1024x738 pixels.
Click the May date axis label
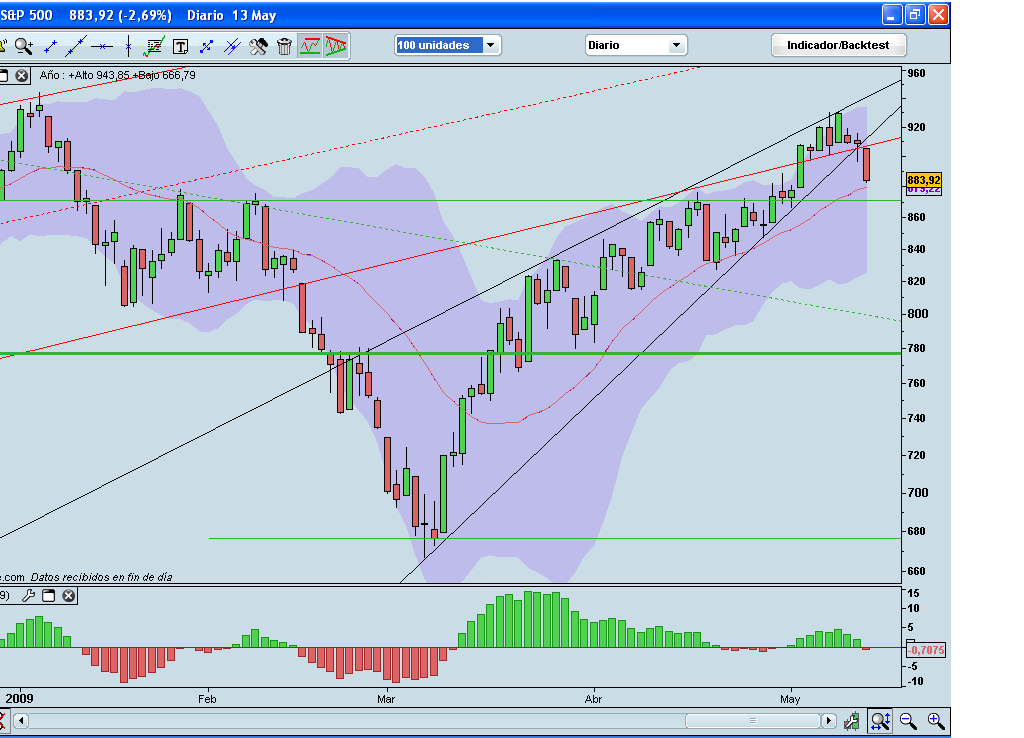pos(790,699)
